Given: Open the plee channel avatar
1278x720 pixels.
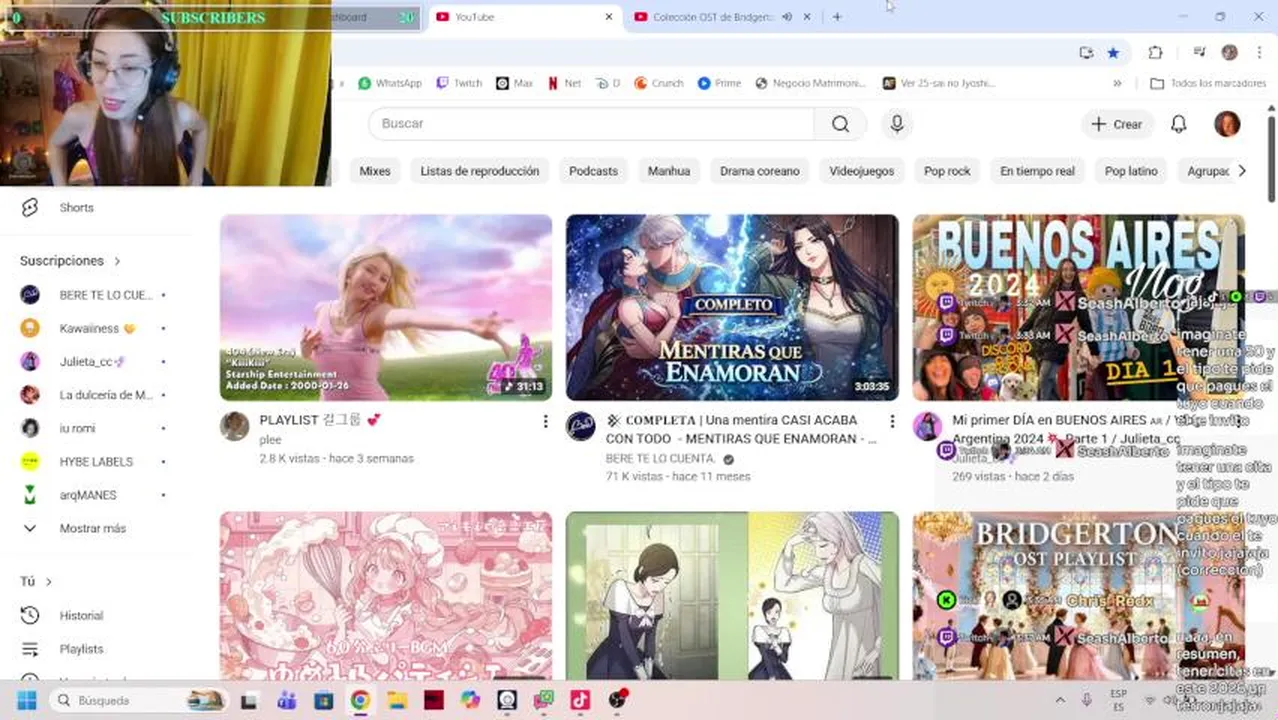Looking at the screenshot, I should pos(234,426).
